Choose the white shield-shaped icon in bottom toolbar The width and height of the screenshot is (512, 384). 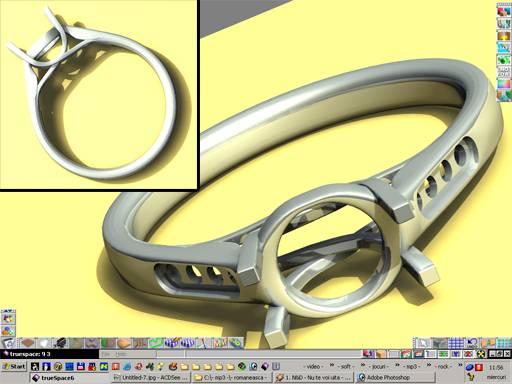coord(44,343)
